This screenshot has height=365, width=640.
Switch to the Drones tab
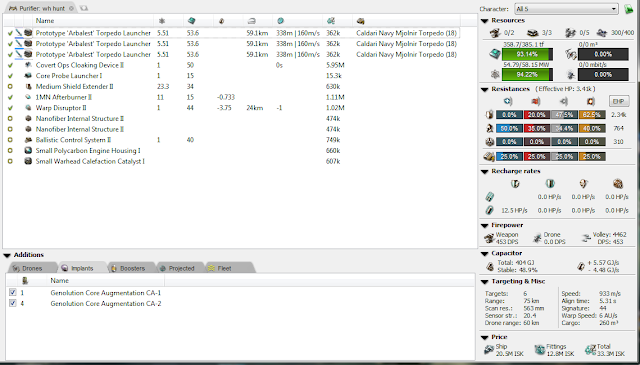[x=31, y=268]
